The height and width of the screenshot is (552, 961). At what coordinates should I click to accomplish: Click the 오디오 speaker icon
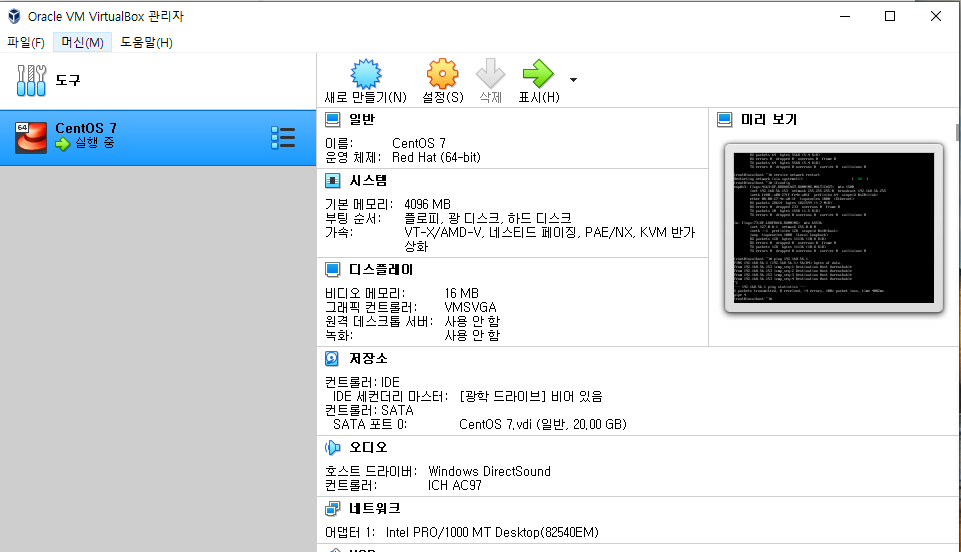tap(332, 447)
